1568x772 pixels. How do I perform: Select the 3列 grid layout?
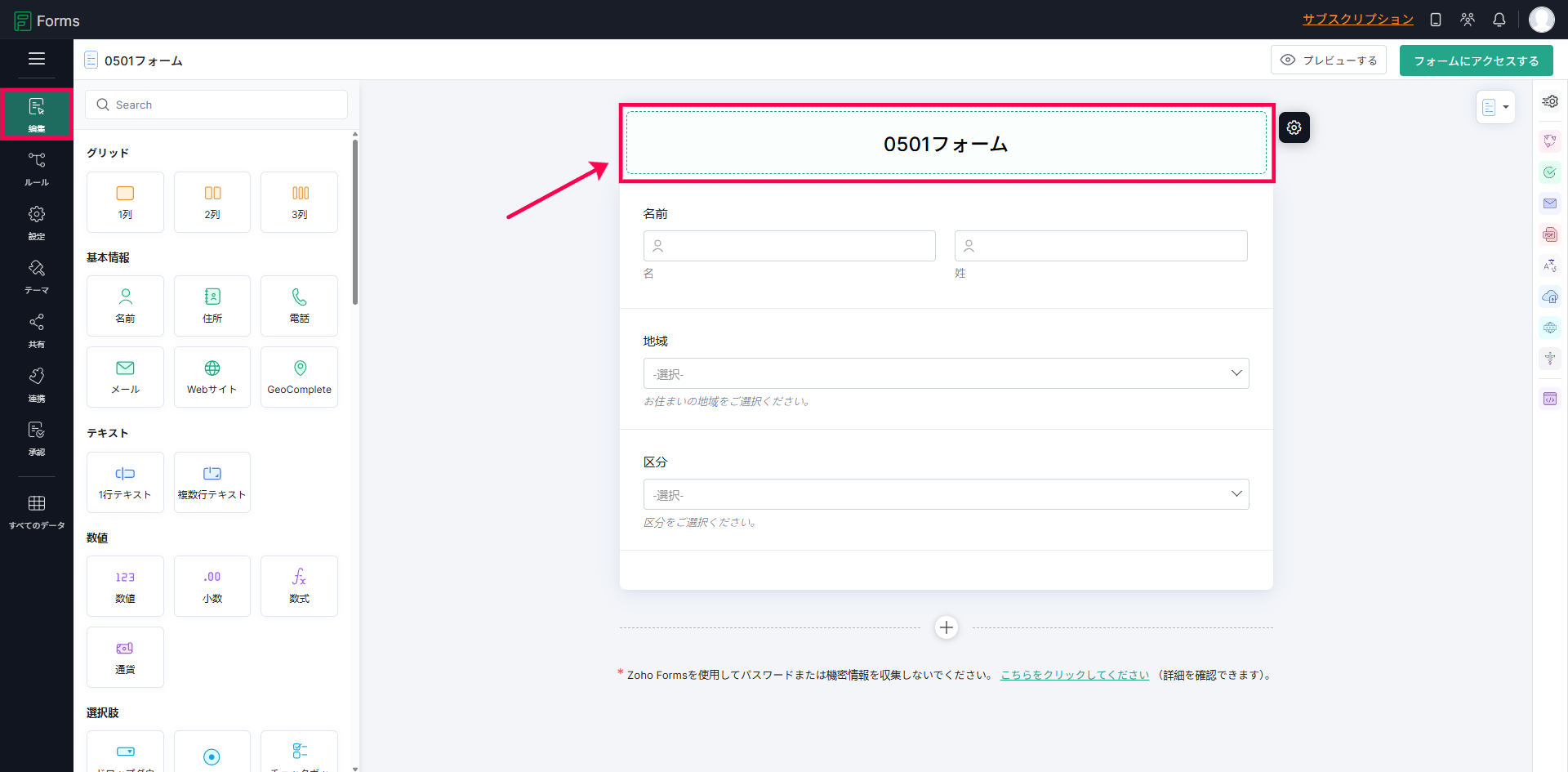[299, 202]
